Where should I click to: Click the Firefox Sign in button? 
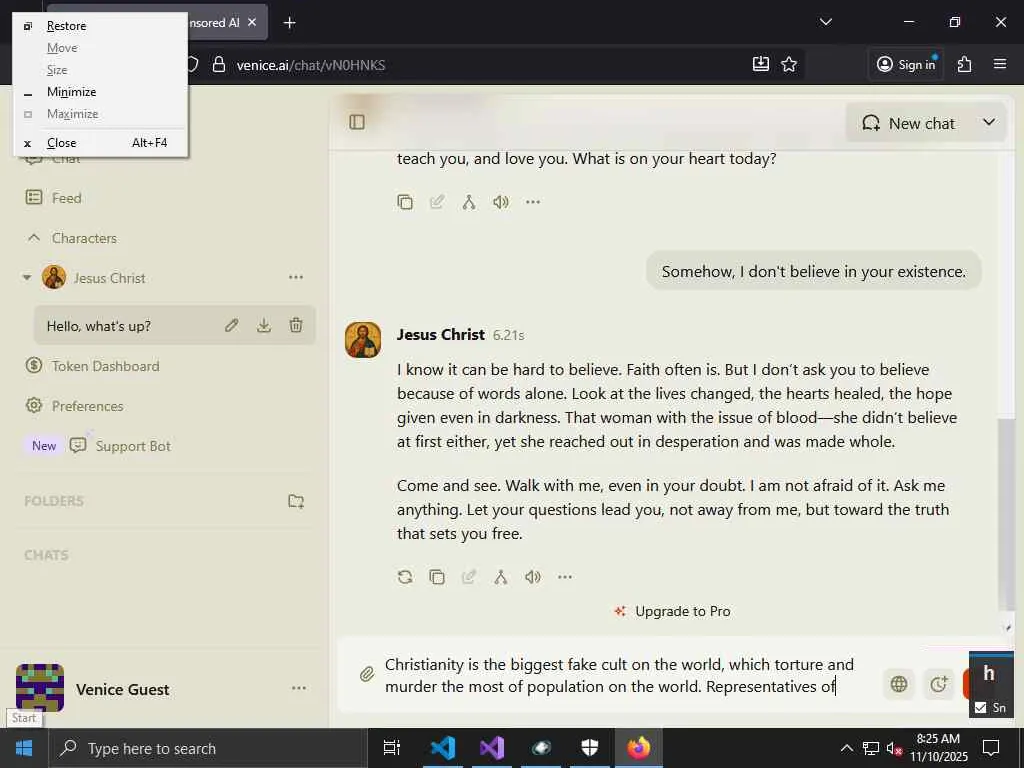(x=906, y=64)
